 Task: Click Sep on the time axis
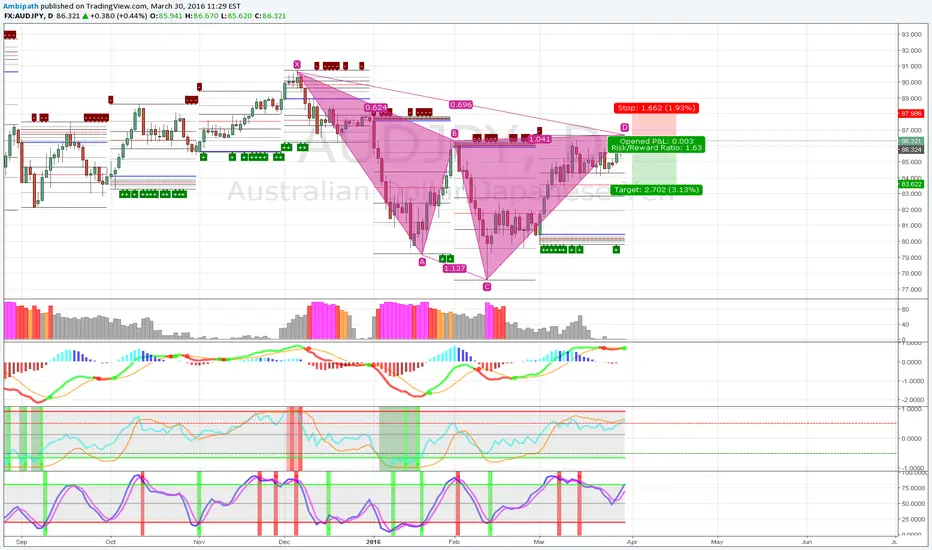[21, 542]
